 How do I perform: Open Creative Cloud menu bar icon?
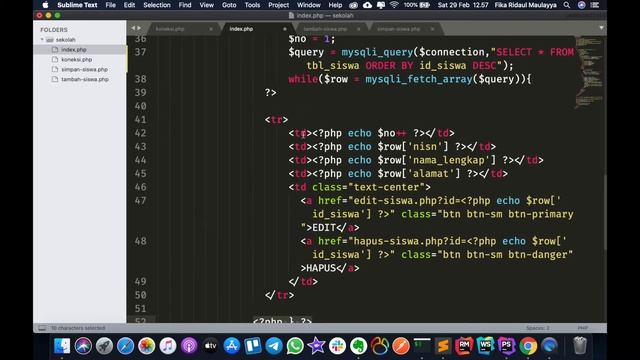point(353,5)
